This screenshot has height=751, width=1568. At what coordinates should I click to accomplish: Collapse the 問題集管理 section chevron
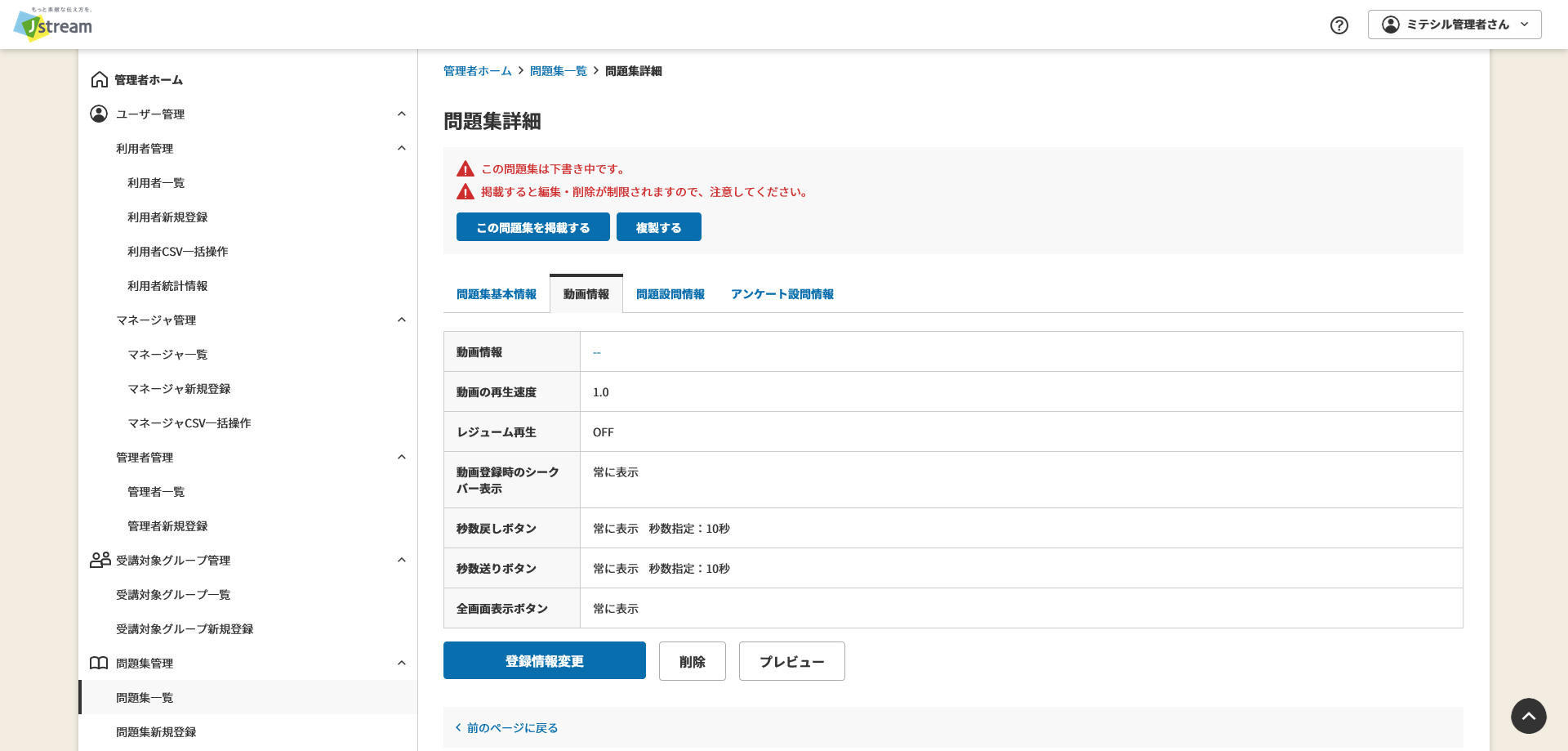[x=402, y=663]
